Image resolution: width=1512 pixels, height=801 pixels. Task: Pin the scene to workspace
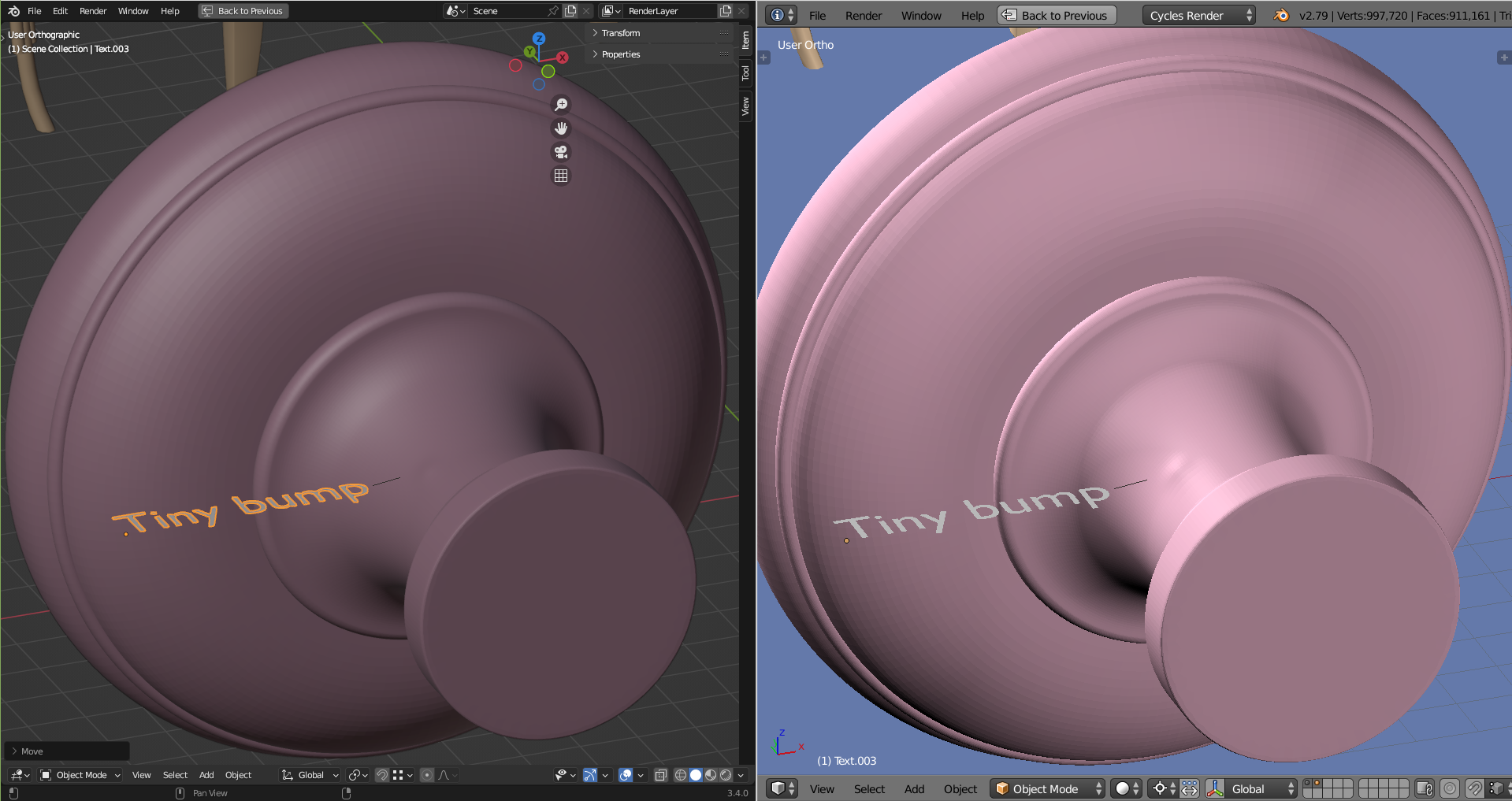coord(553,11)
